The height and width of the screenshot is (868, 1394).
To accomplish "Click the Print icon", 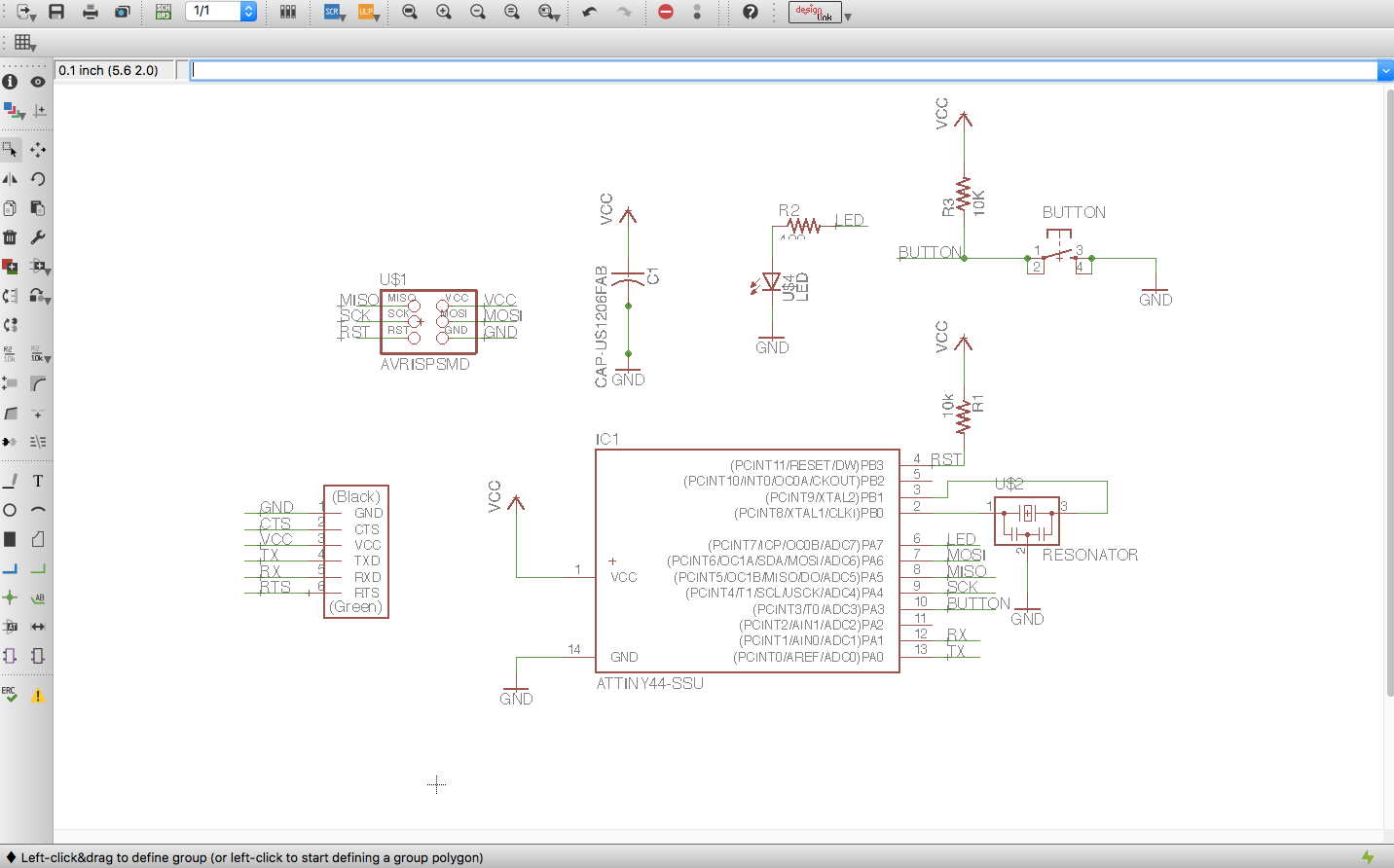I will coord(91,12).
